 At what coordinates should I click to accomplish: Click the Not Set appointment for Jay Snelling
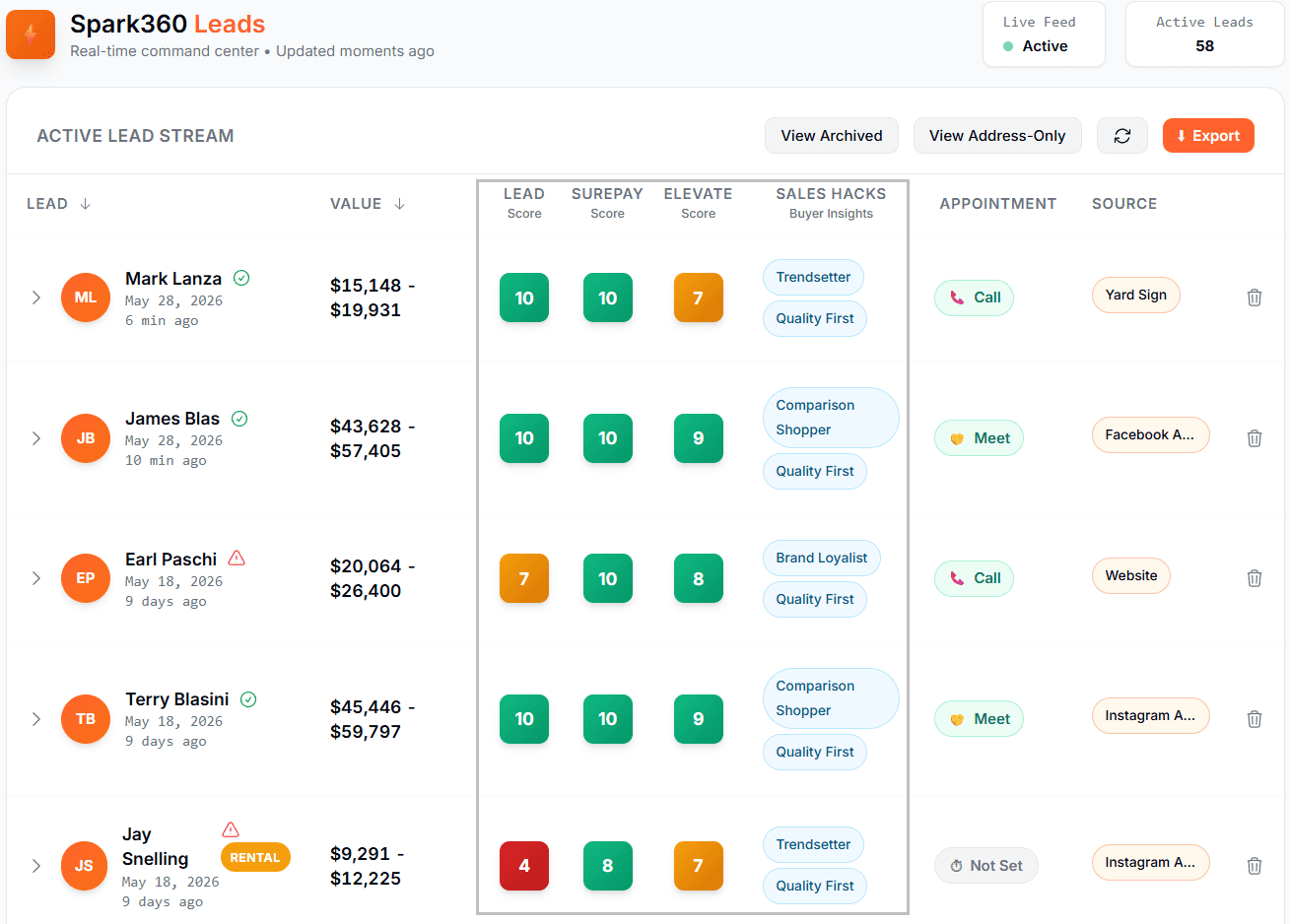(x=985, y=866)
